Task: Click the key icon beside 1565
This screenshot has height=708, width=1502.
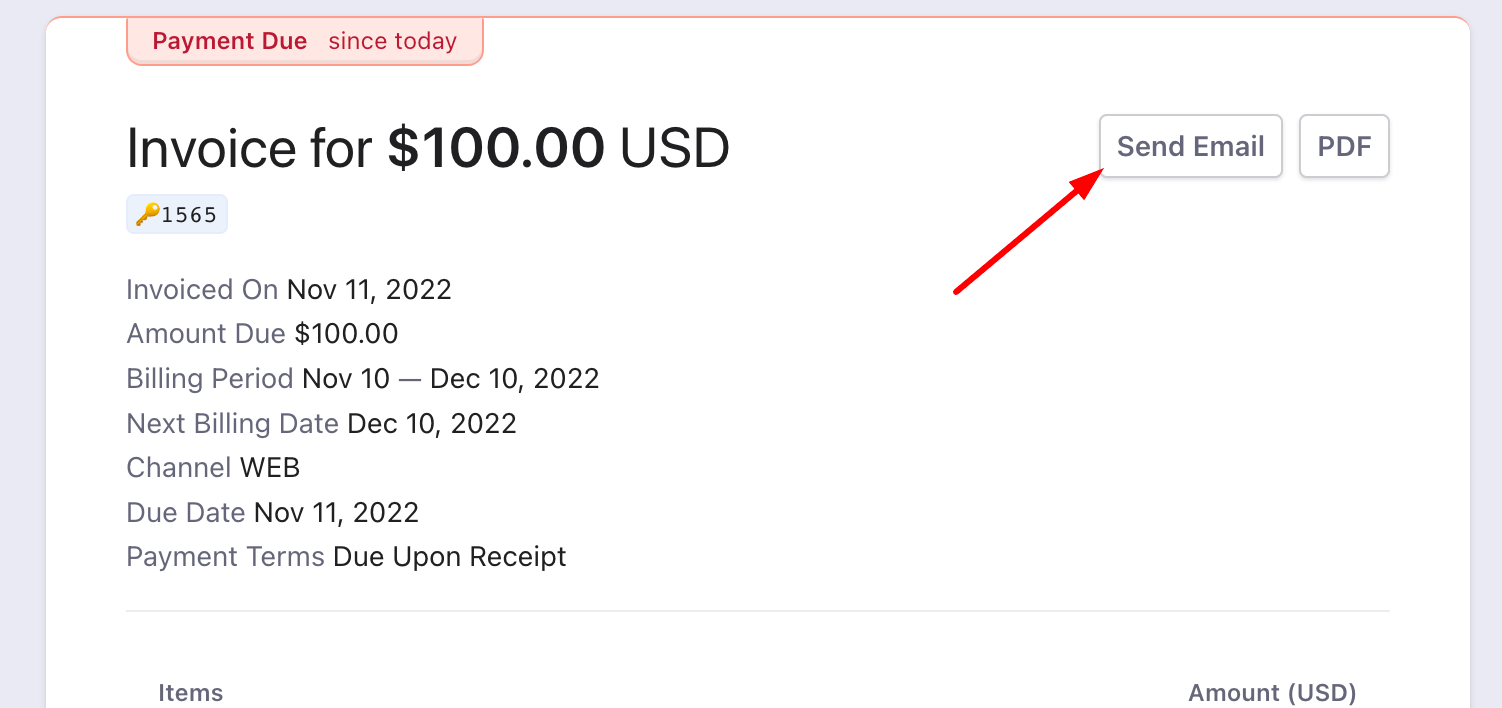Action: [147, 214]
